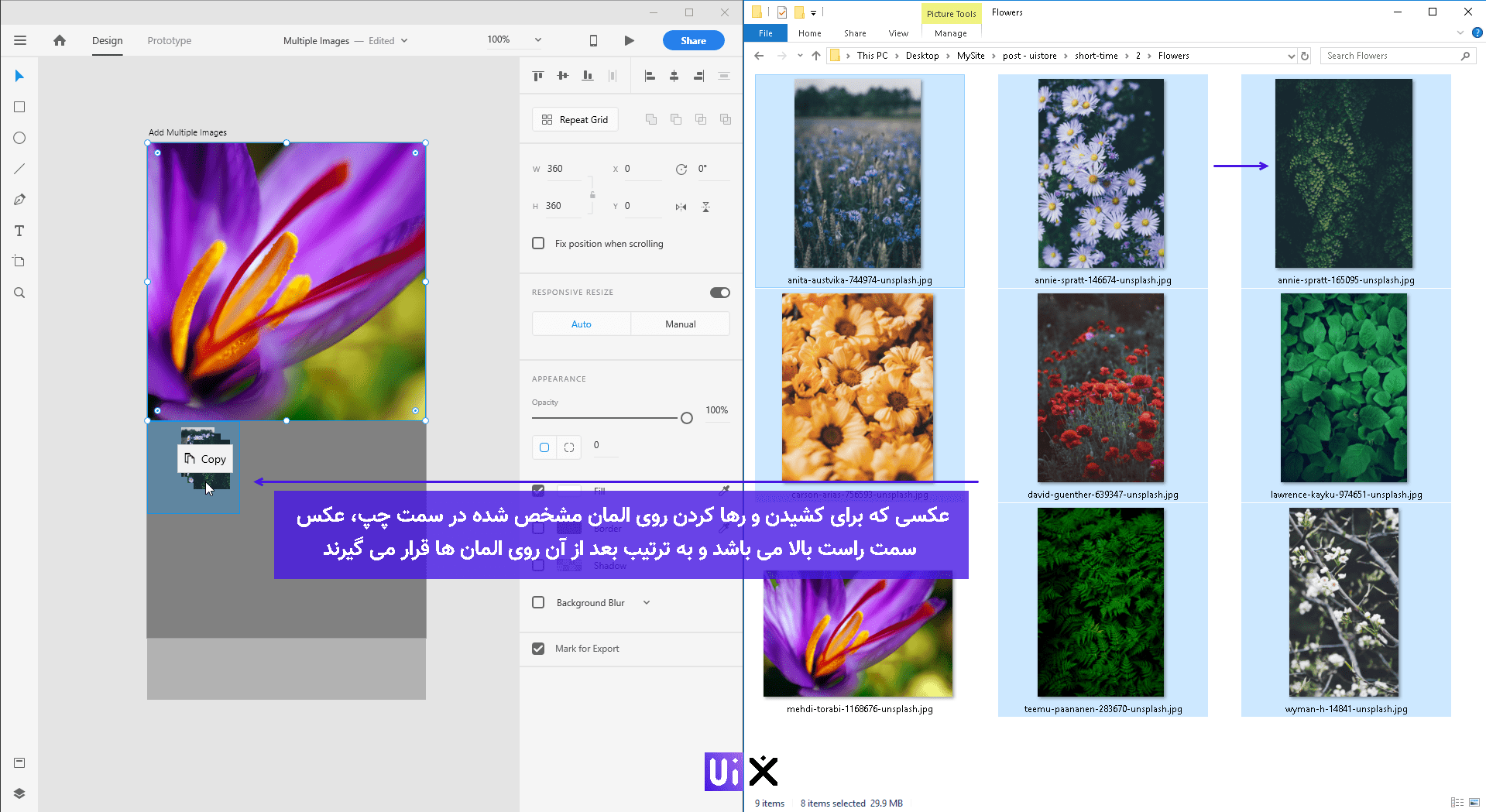Viewport: 1486px width, 812px height.
Task: Open the Manage Picture Tools tab
Action: coord(950,33)
